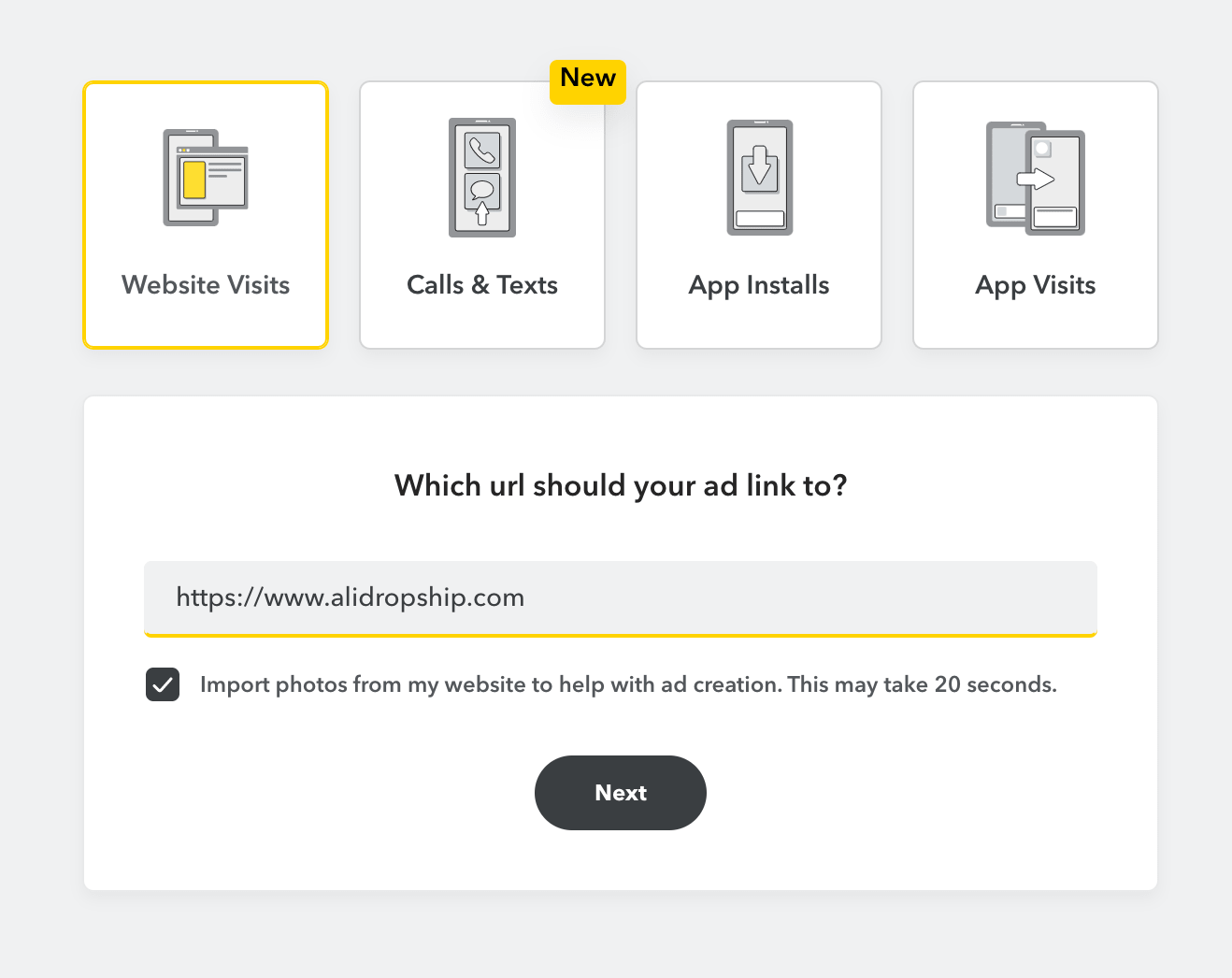Viewport: 1232px width, 978px height.
Task: Focus the ad URL input field
Action: pyautogui.click(x=620, y=597)
